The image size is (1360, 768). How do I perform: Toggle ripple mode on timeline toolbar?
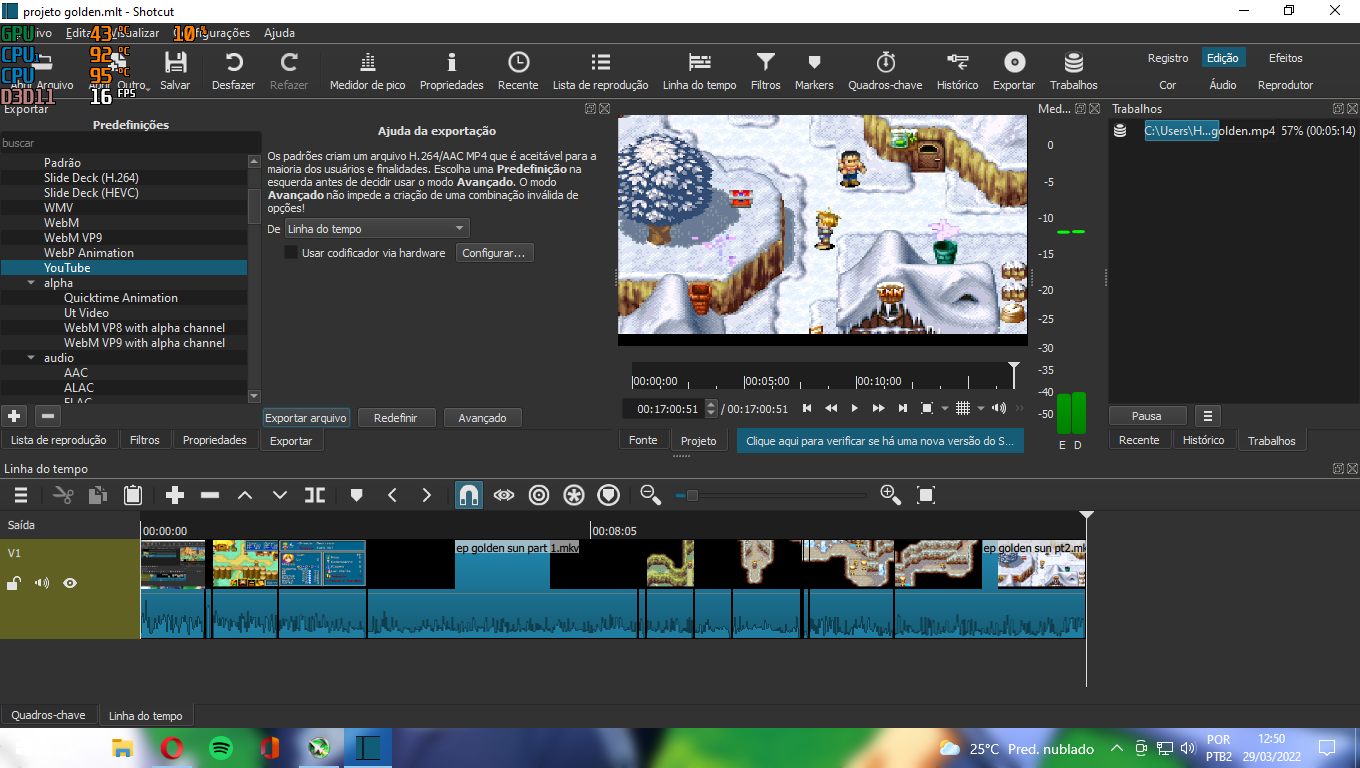[539, 494]
